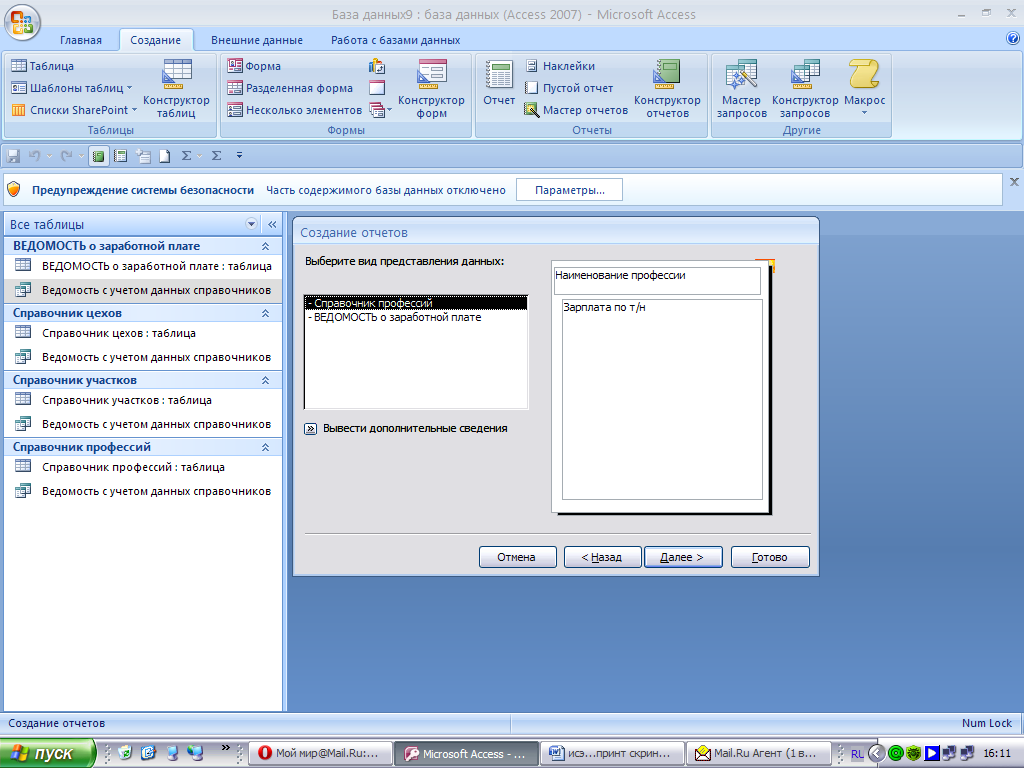This screenshot has height=768, width=1024.
Task: Collapse the ВЕДОМОСТЬ о заработной плате group
Action: 265,246
